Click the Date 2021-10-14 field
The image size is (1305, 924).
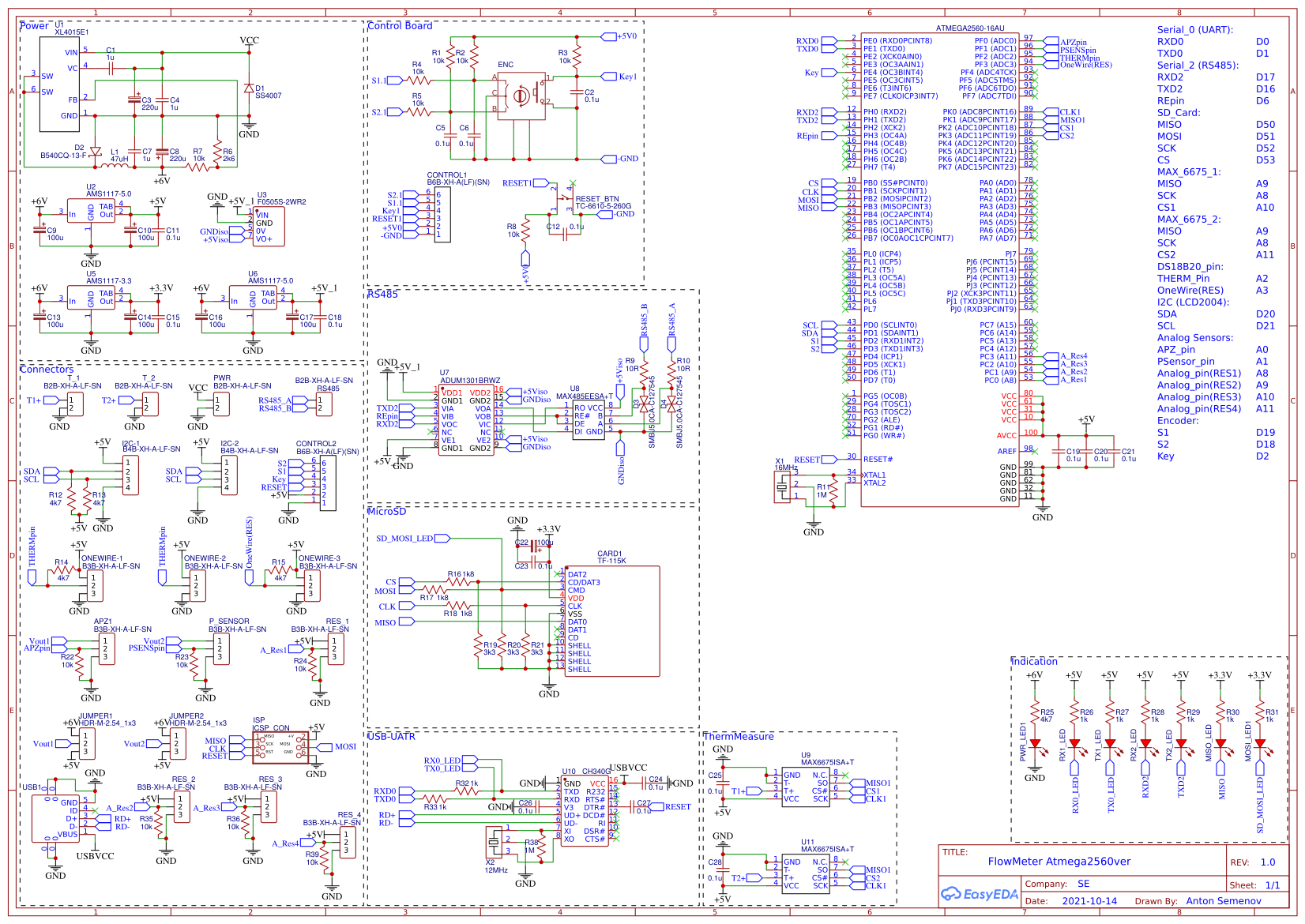(1089, 901)
